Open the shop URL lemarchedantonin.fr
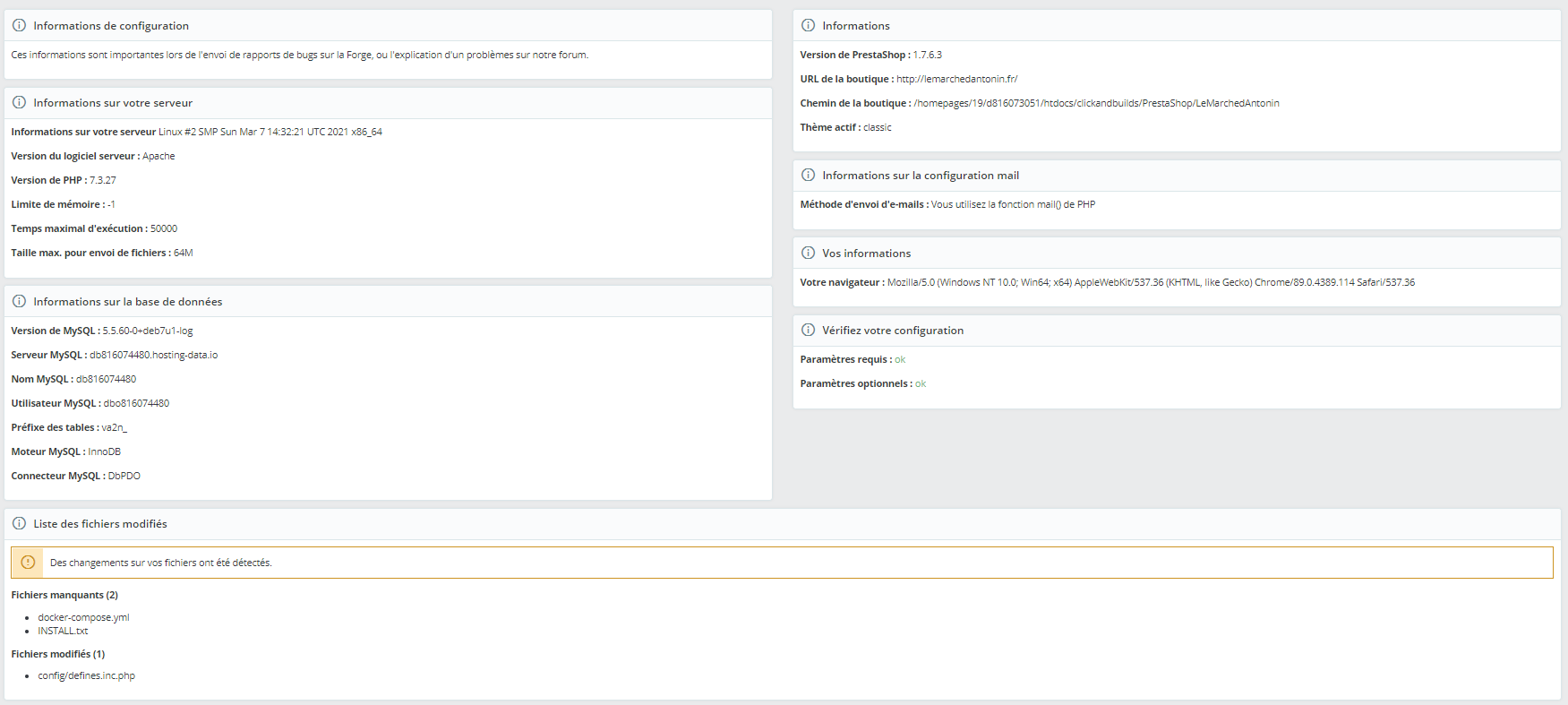This screenshot has width=1568, height=705. click(956, 79)
